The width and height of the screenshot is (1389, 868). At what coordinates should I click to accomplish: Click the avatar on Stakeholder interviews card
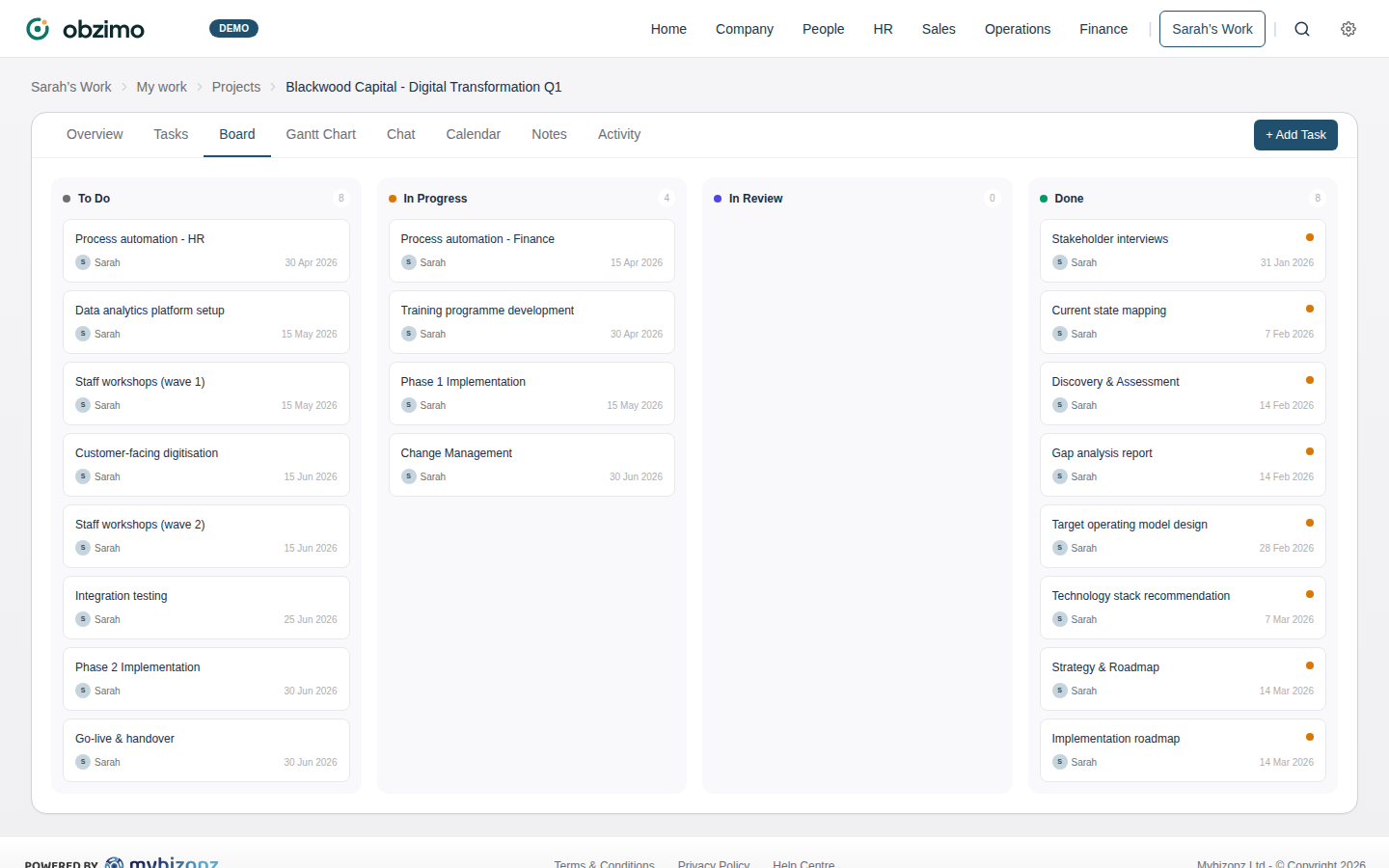click(1060, 262)
